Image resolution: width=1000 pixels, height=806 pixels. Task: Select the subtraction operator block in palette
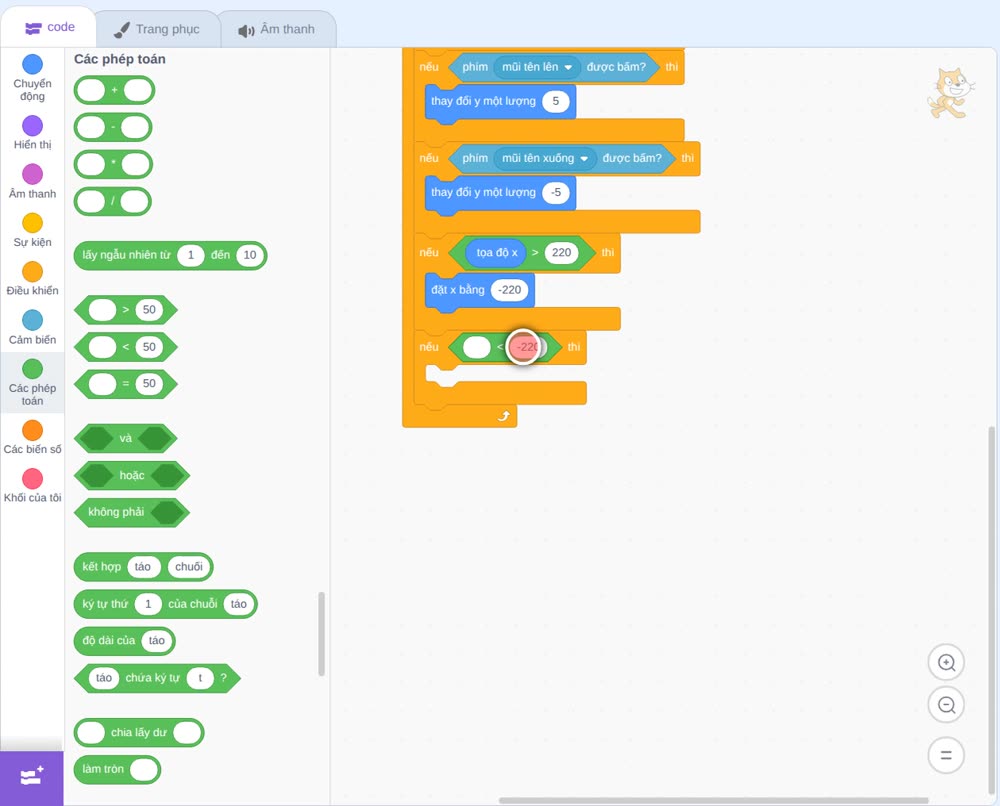tap(113, 128)
